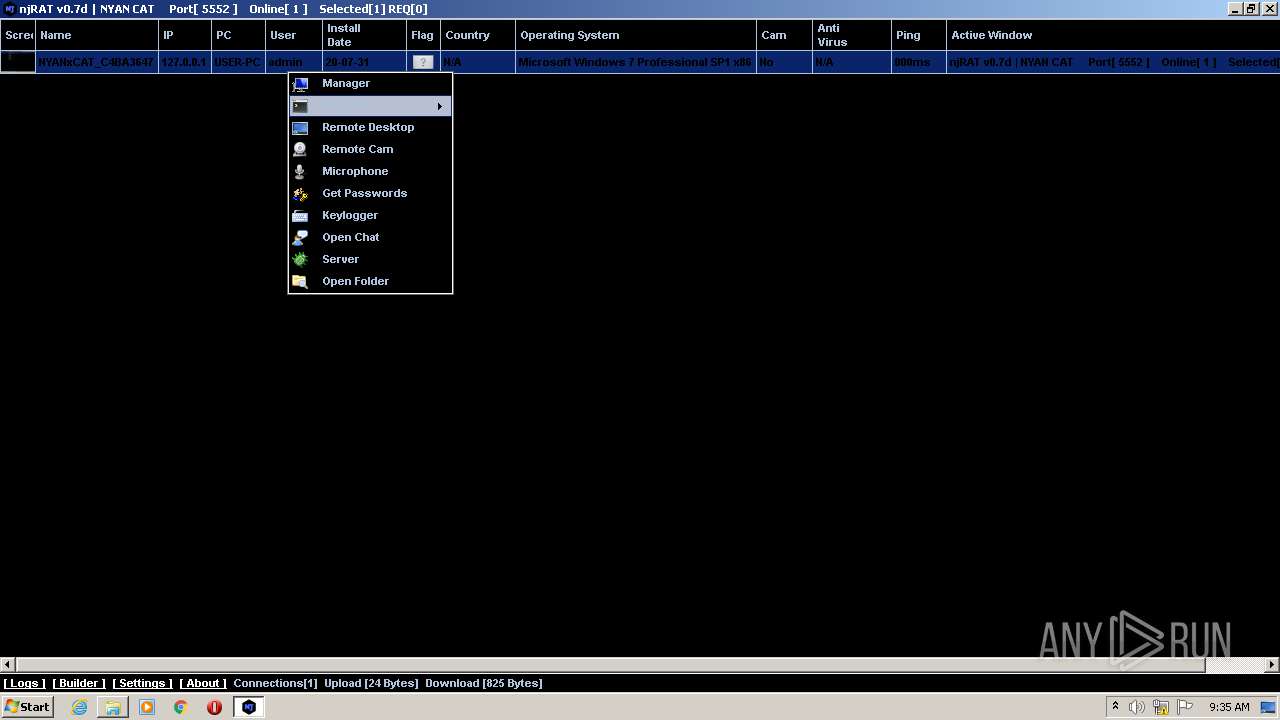Click the horizontal scrollbar left arrow

7,664
